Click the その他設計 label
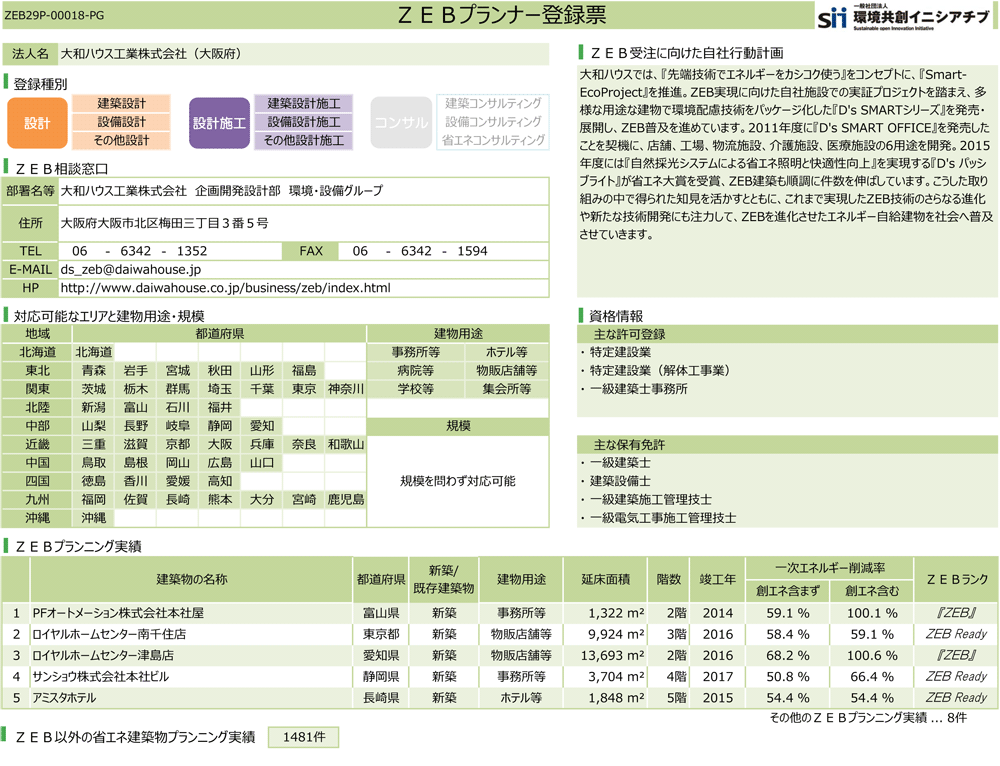Viewport: 1000px width, 766px height. tap(121, 140)
